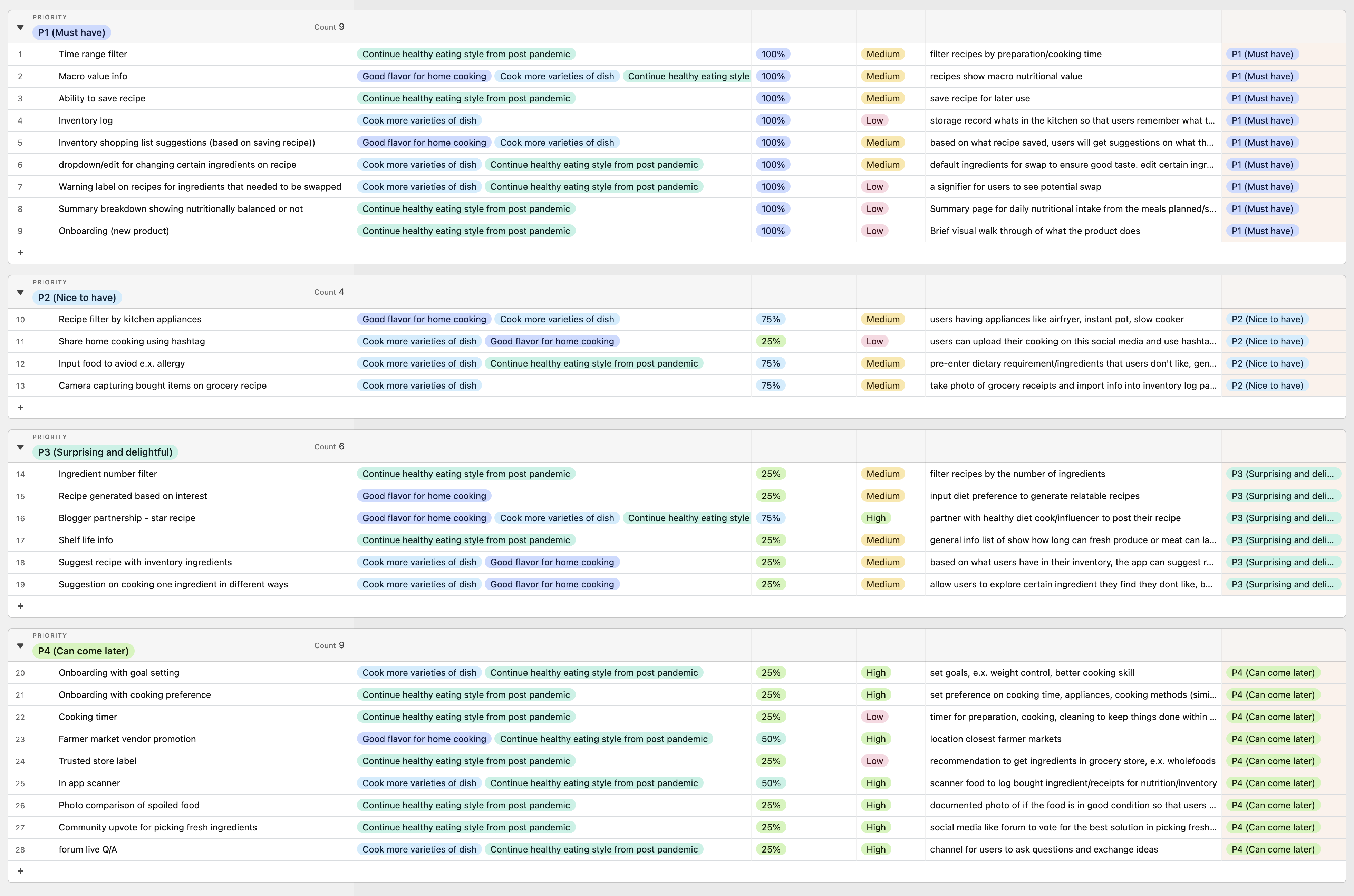
Task: Add a record under P4 (Can come later)
Action: point(21,871)
